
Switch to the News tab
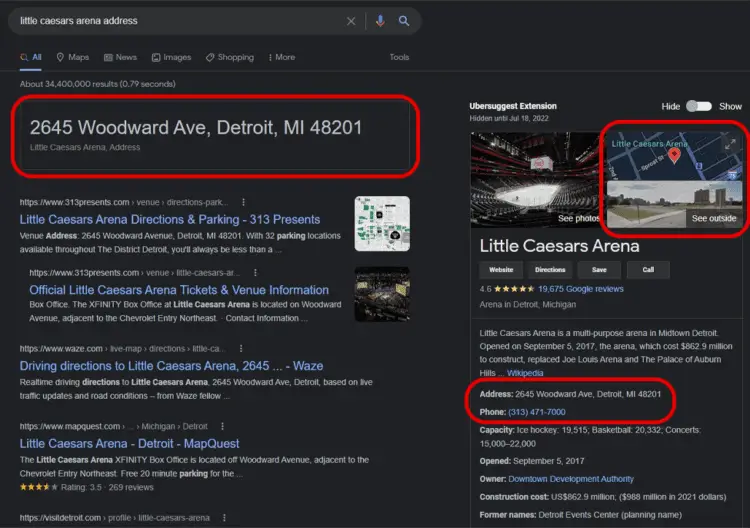pyautogui.click(x=121, y=57)
